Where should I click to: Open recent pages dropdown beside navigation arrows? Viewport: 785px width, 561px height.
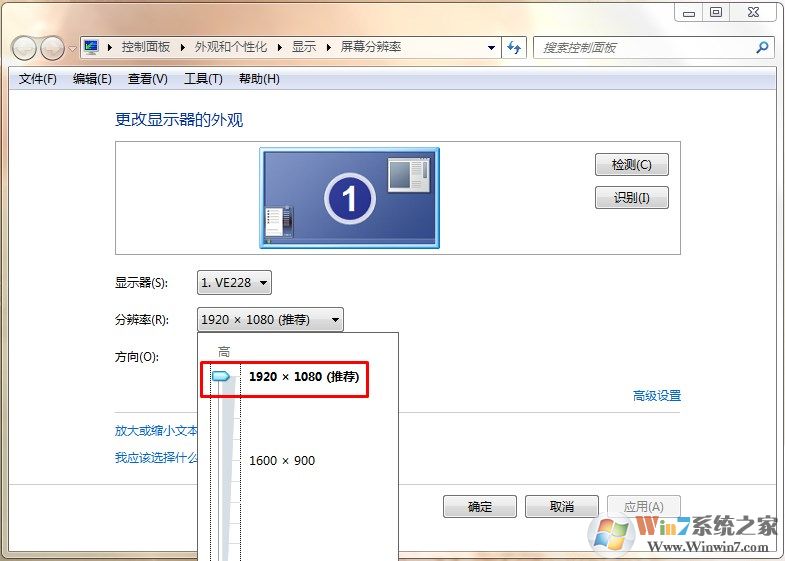[72, 48]
